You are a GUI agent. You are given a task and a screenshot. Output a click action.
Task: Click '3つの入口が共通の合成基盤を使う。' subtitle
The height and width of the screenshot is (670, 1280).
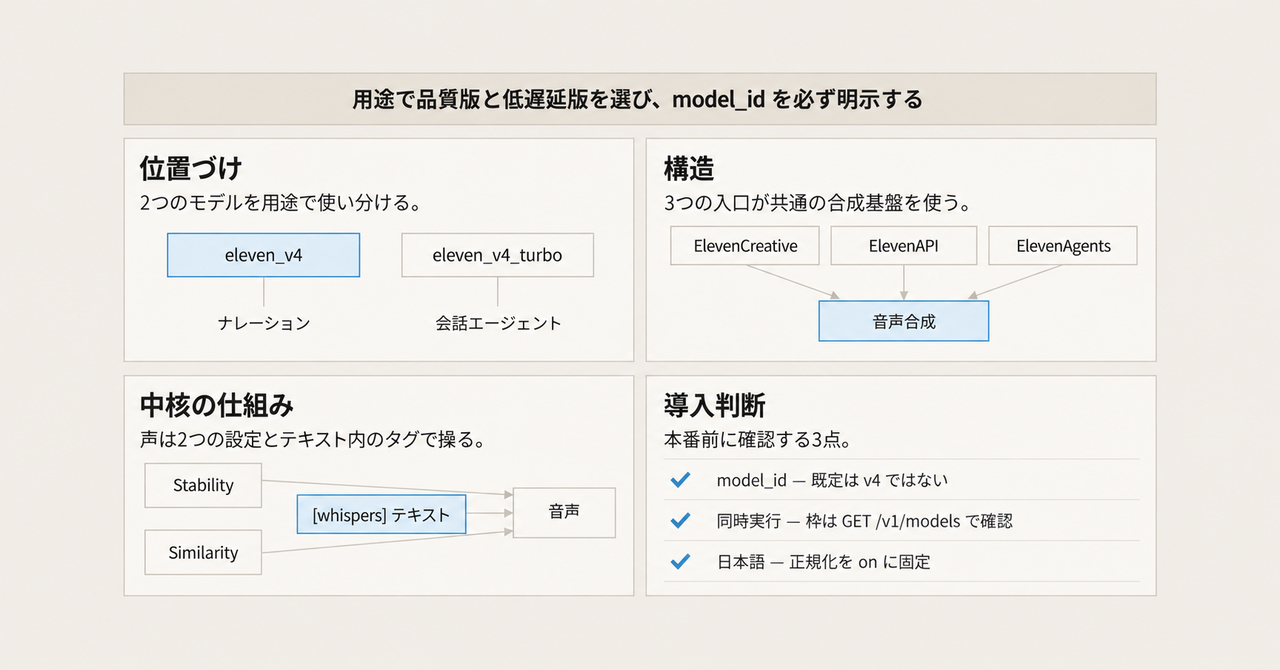coord(818,203)
